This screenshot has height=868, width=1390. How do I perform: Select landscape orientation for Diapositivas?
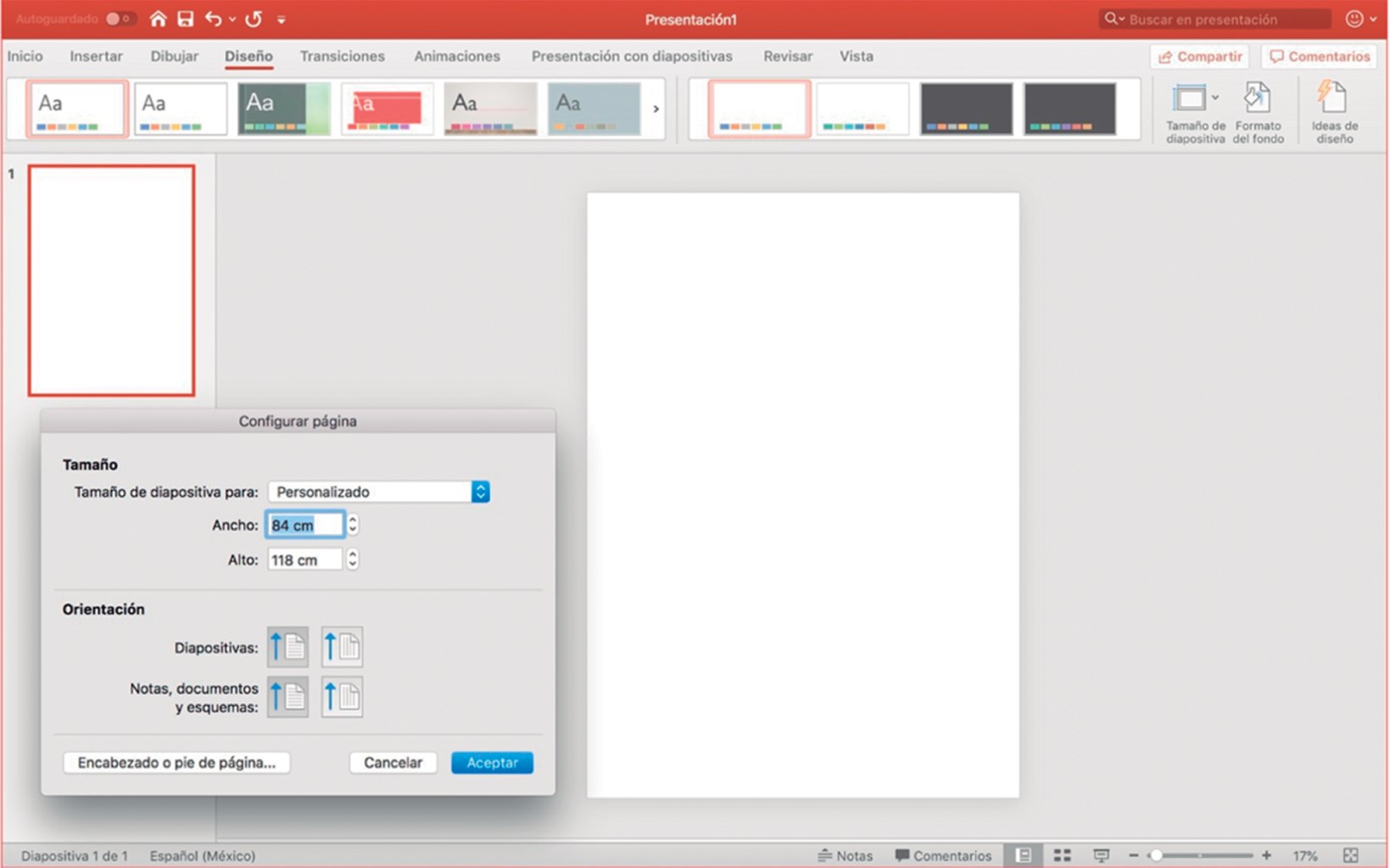pos(342,648)
